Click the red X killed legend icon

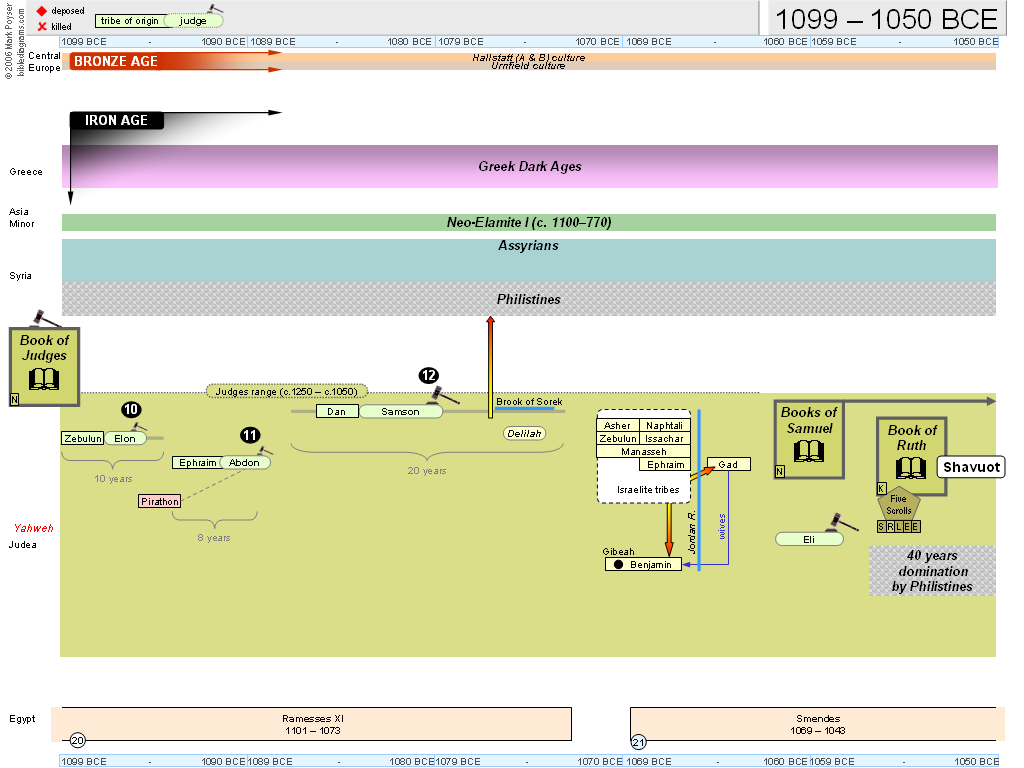[x=42, y=26]
